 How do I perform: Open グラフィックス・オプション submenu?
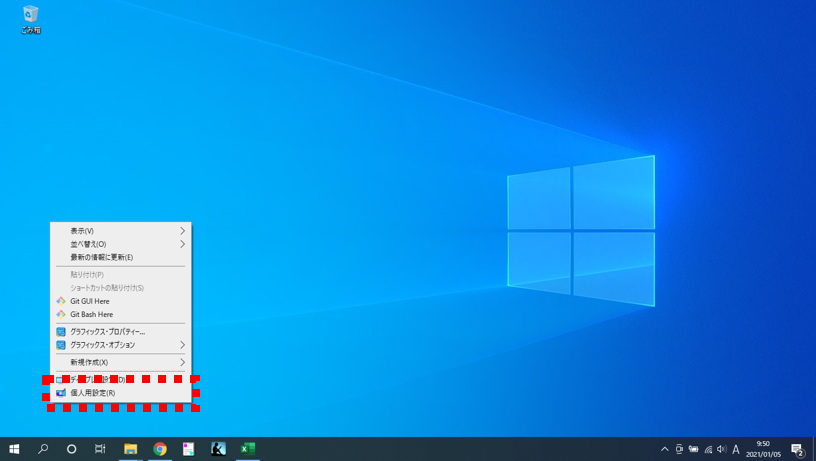pyautogui.click(x=121, y=345)
